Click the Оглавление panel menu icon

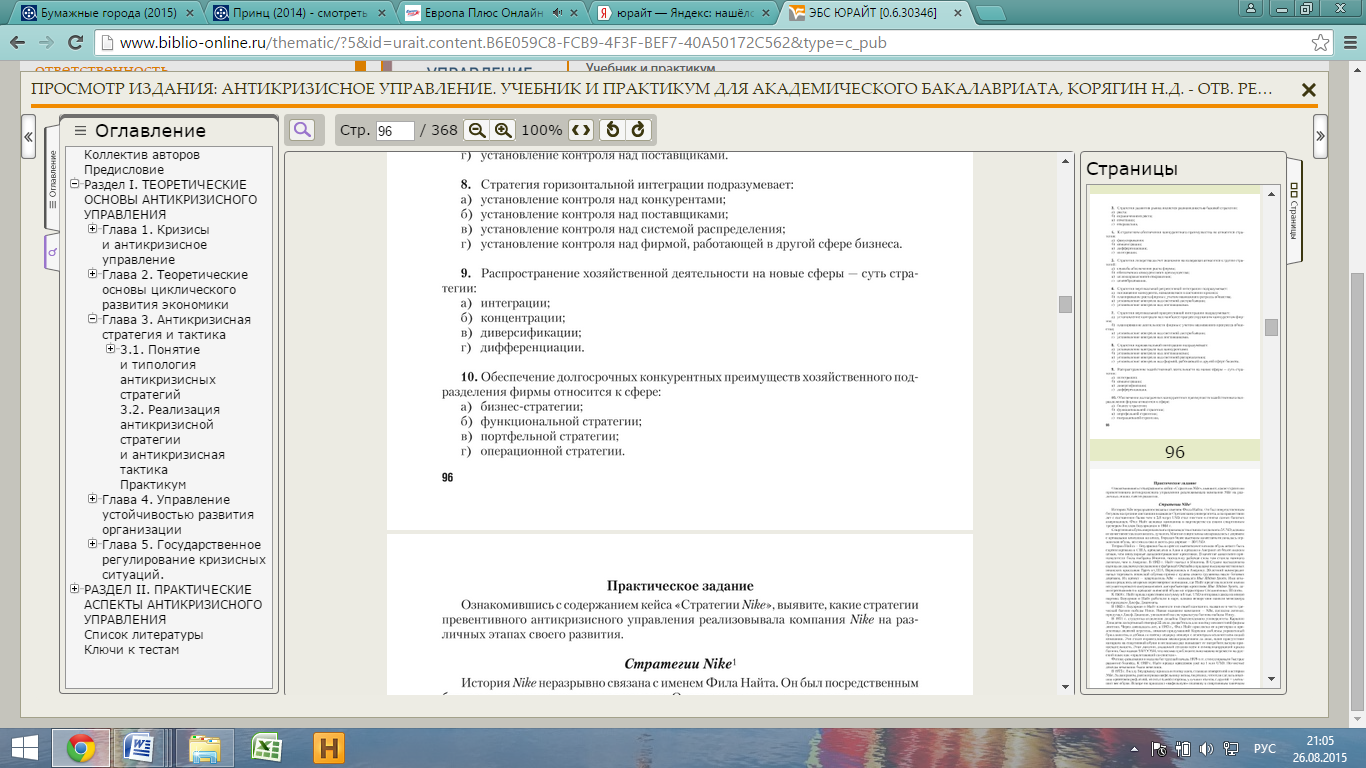pos(80,131)
